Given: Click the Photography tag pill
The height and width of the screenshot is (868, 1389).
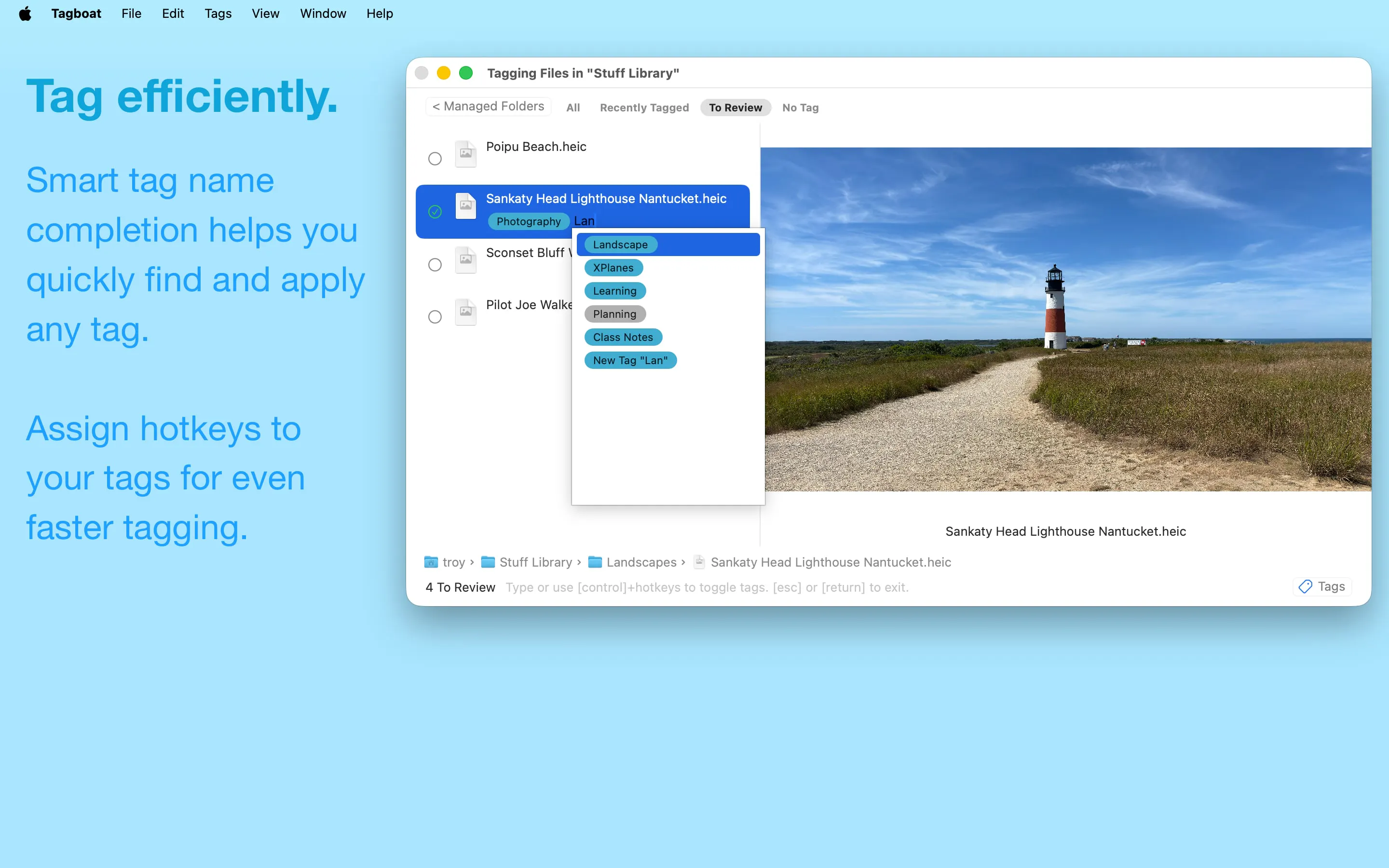Looking at the screenshot, I should (x=529, y=222).
